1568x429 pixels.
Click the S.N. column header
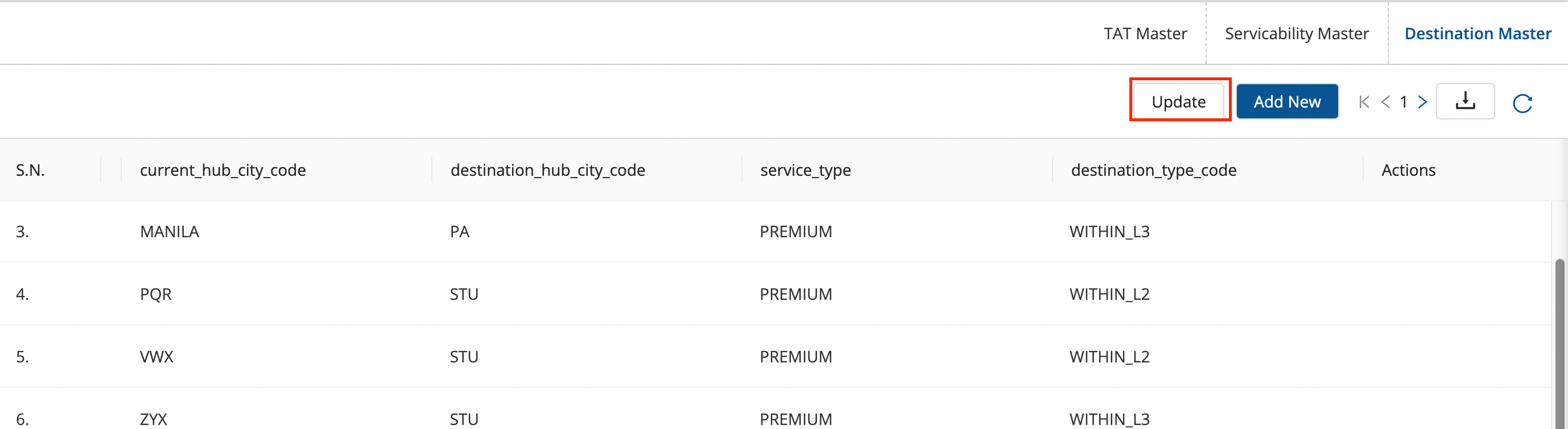coord(30,170)
